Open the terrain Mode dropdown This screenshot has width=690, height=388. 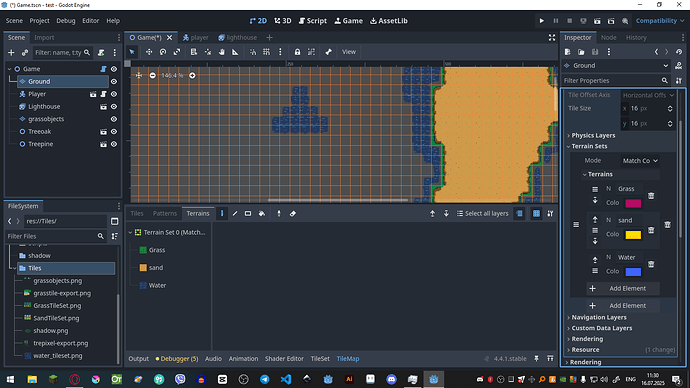tap(640, 161)
